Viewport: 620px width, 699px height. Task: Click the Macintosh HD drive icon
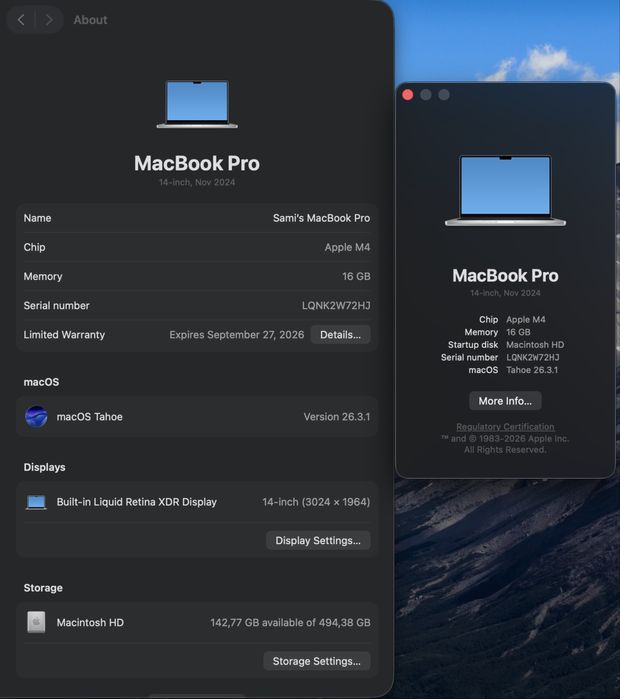click(36, 622)
